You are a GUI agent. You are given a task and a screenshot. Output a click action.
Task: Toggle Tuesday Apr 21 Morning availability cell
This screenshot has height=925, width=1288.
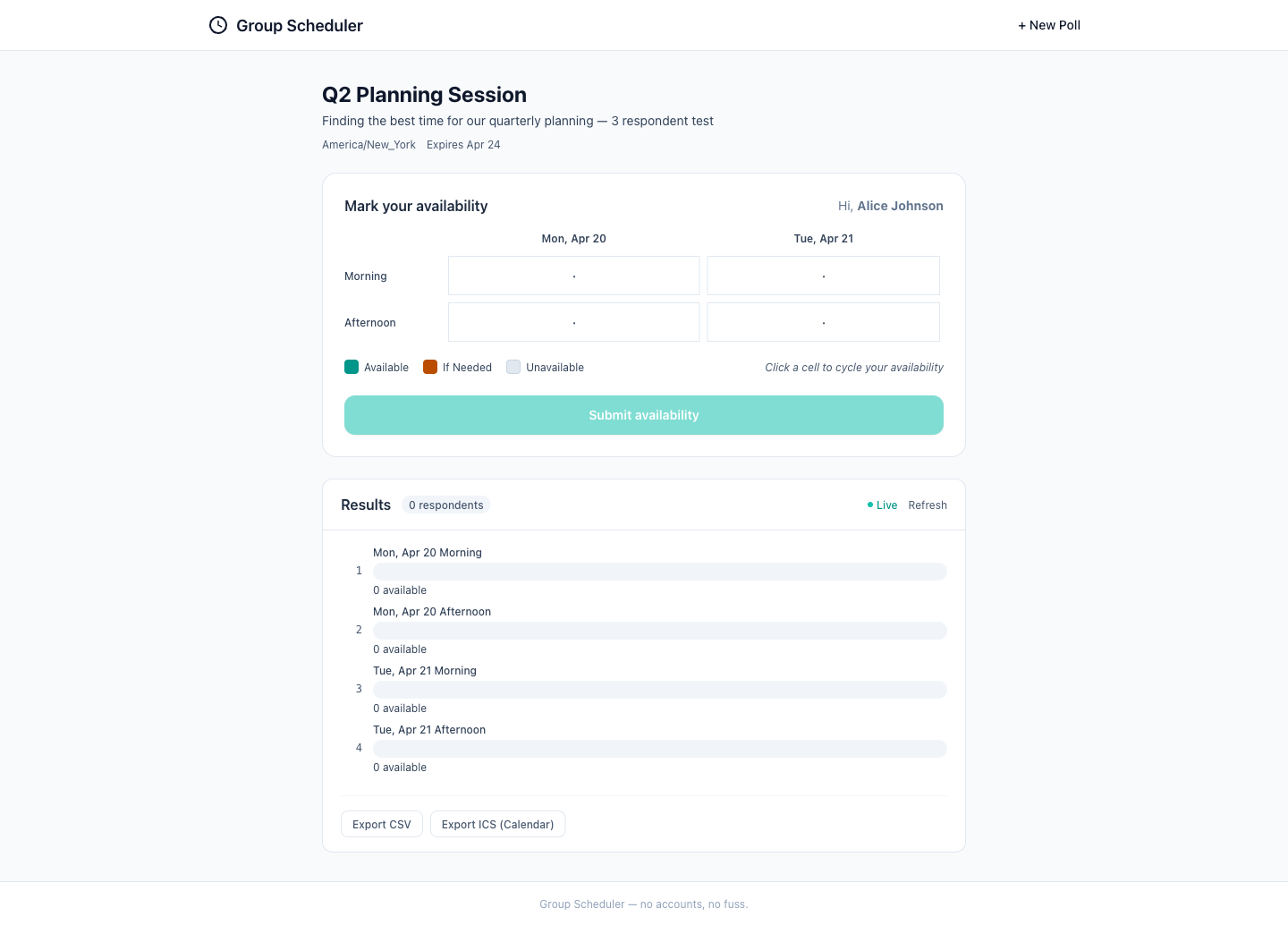pyautogui.click(x=823, y=276)
